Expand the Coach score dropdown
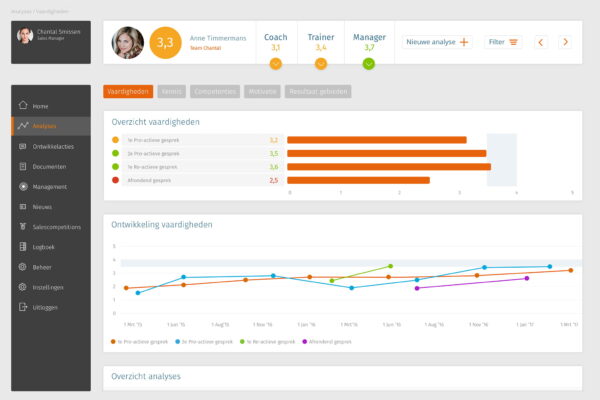The height and width of the screenshot is (400, 600). tap(276, 64)
